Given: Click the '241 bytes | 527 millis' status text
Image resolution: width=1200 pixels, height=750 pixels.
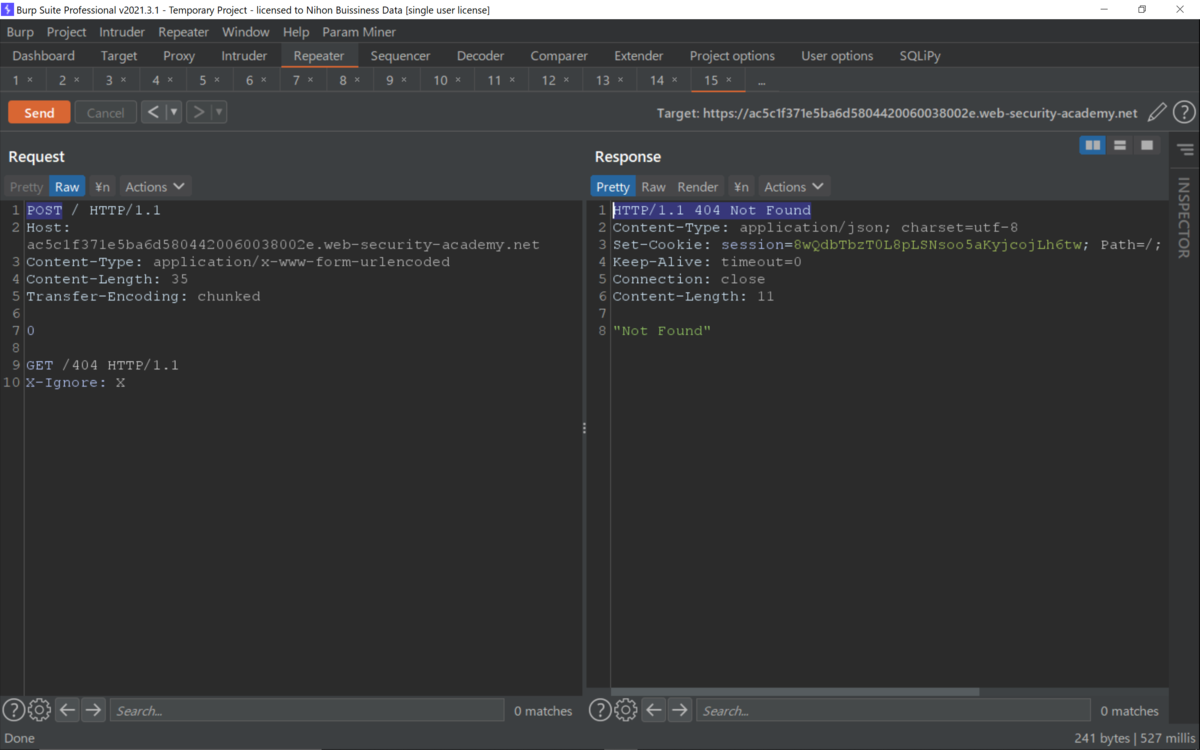Looking at the screenshot, I should click(x=1133, y=738).
